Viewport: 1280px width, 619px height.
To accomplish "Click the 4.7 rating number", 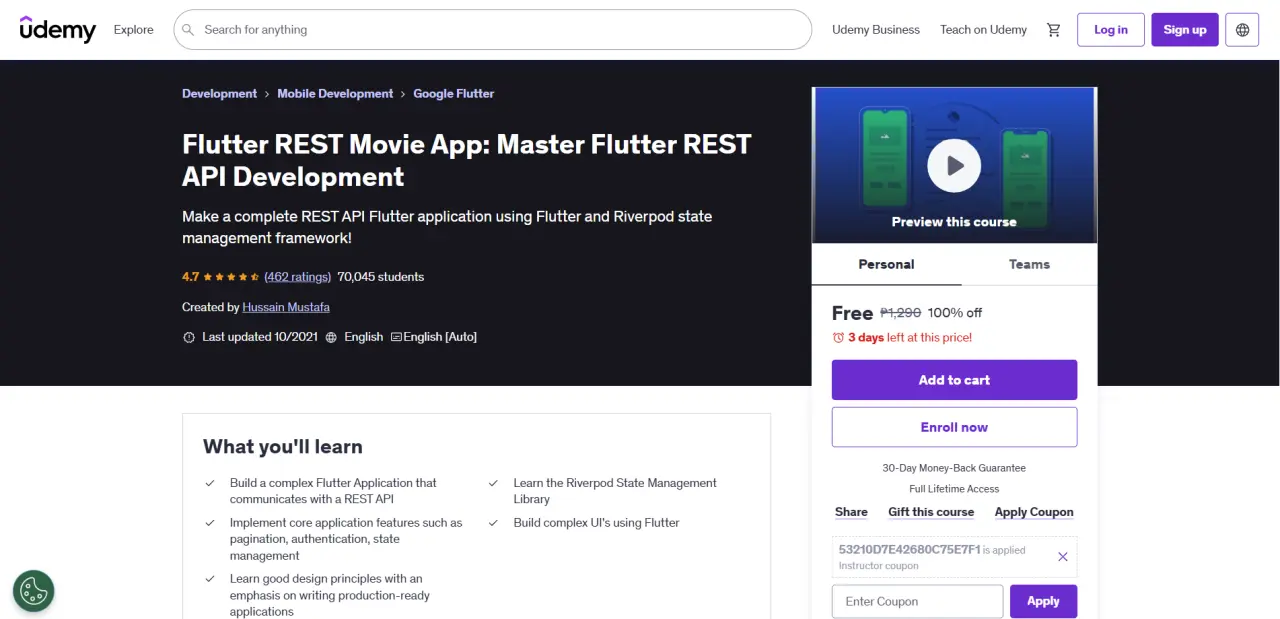I will (191, 277).
